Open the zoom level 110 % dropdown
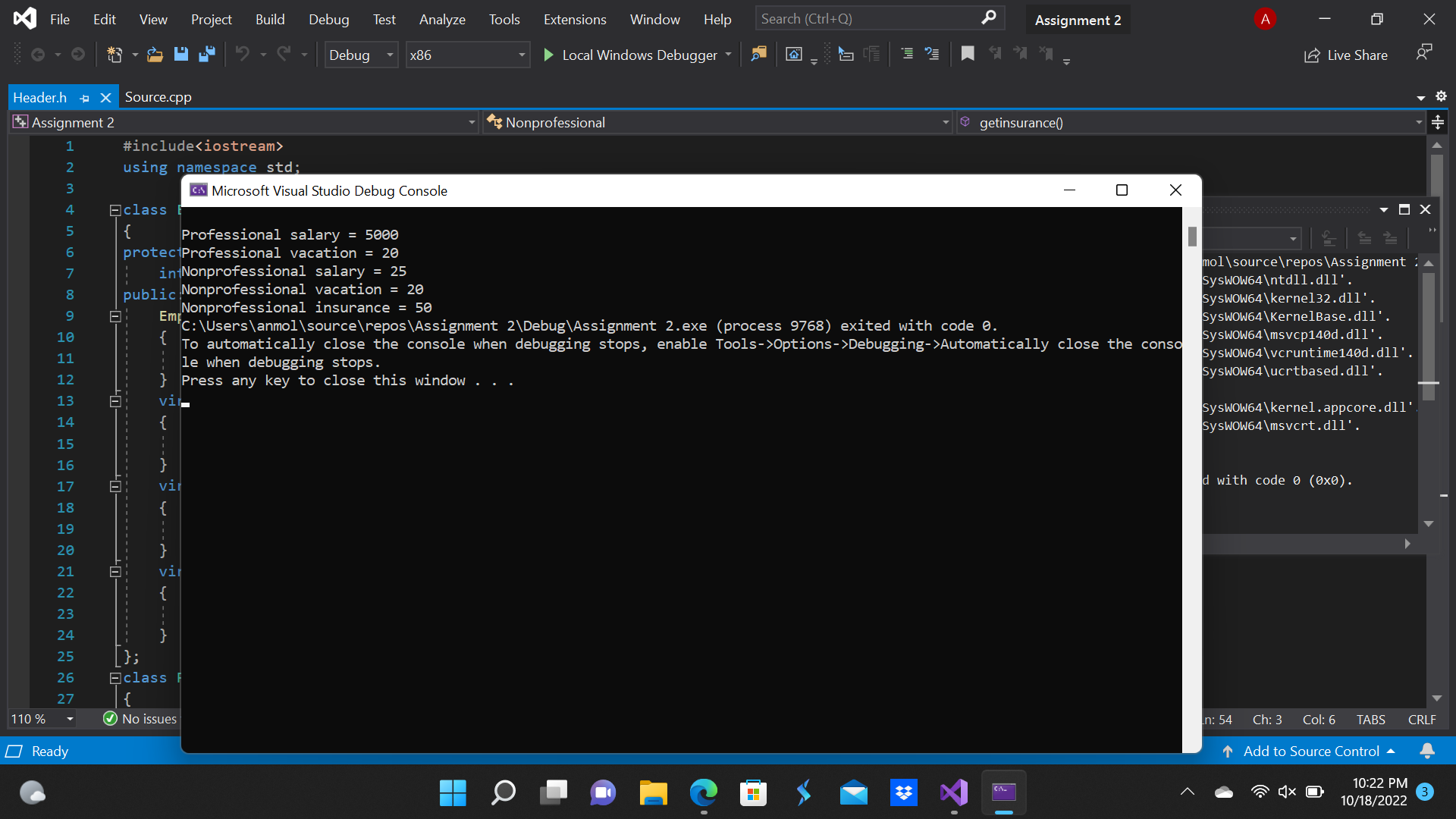 click(x=70, y=719)
